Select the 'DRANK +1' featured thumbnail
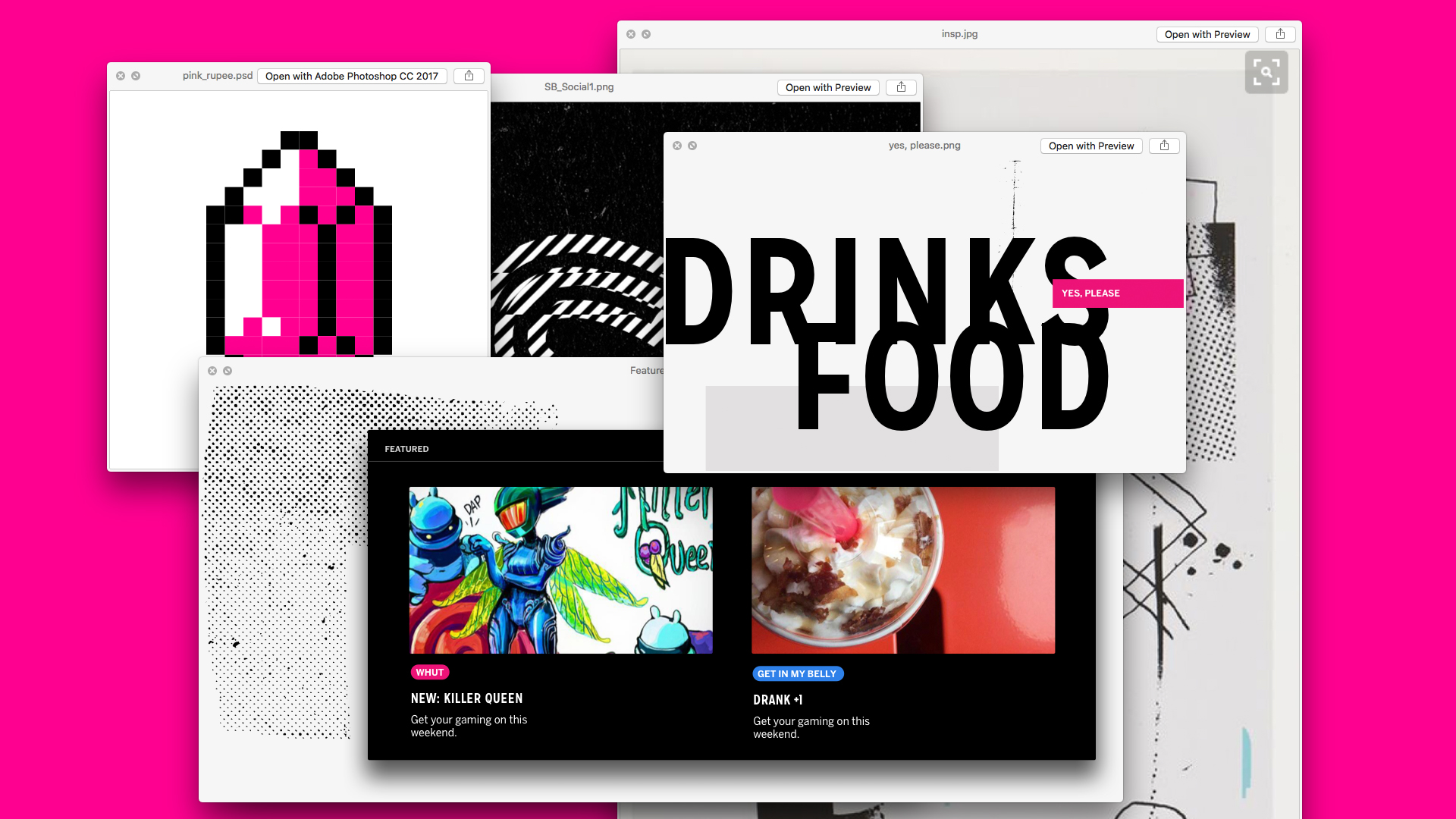 [x=903, y=570]
